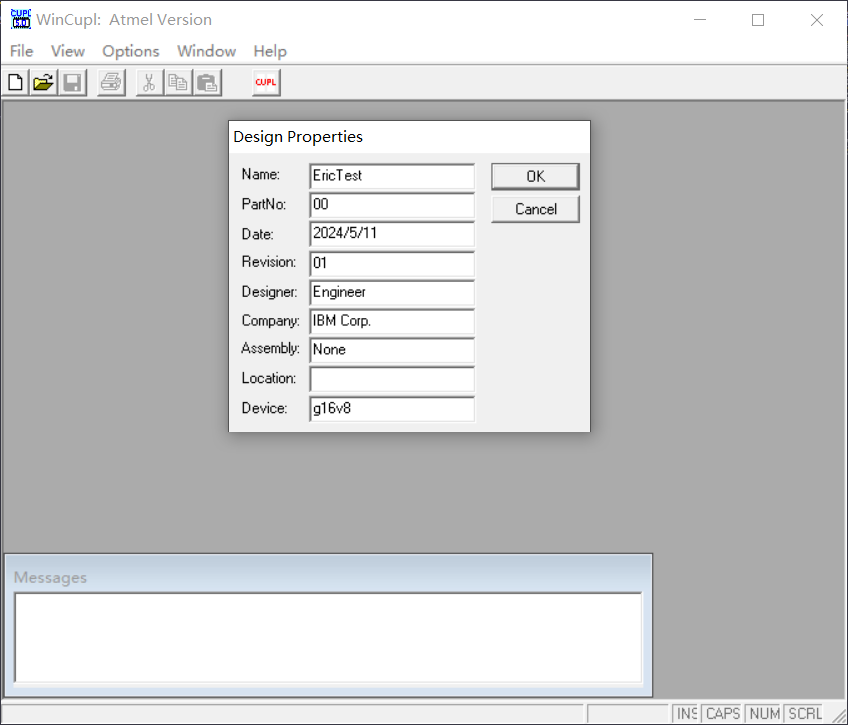The image size is (848, 725).
Task: Click the Name field containing EricTest
Action: (x=392, y=176)
